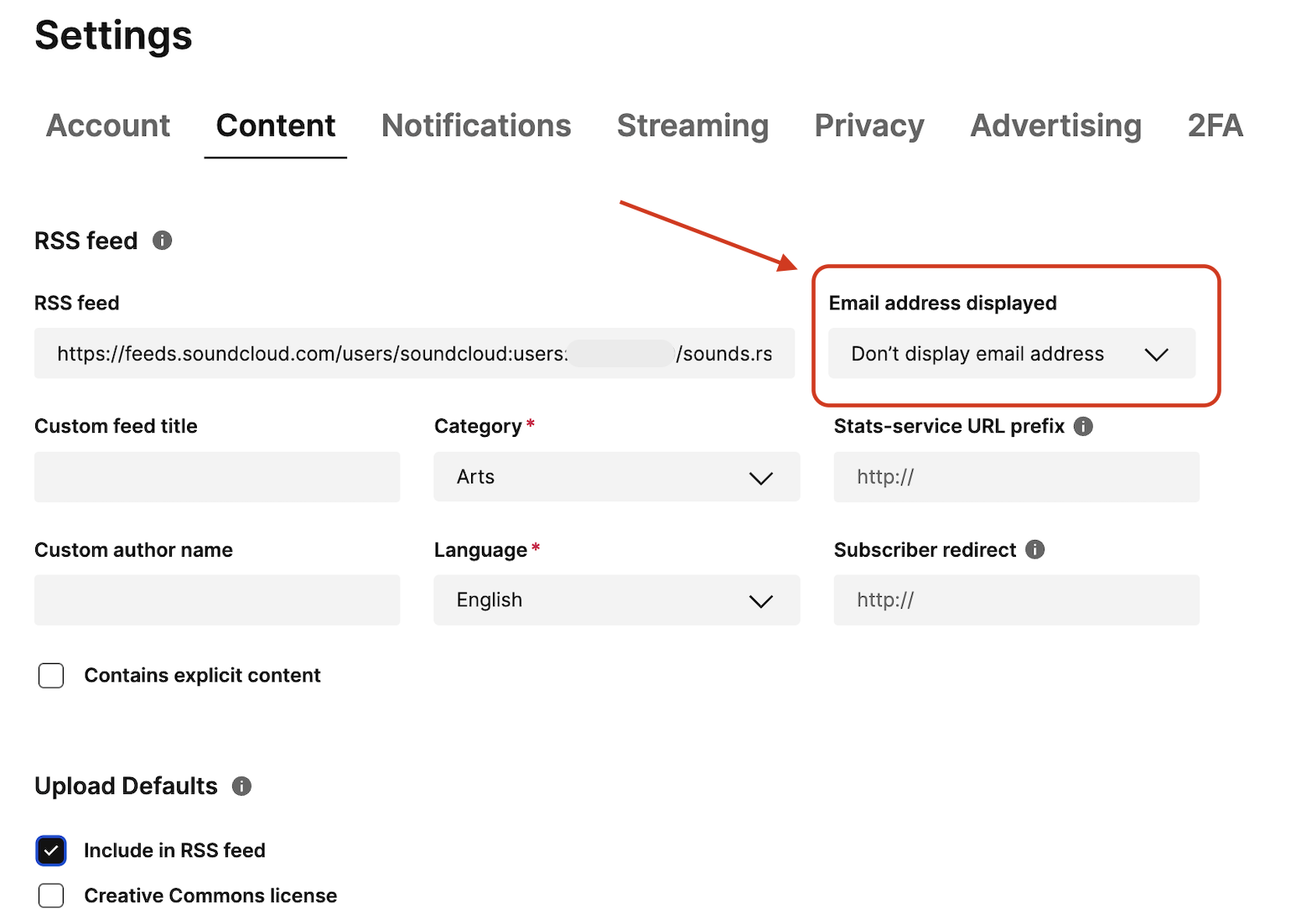The width and height of the screenshot is (1296, 924).
Task: Click inside the Custom feed title field
Action: point(216,477)
